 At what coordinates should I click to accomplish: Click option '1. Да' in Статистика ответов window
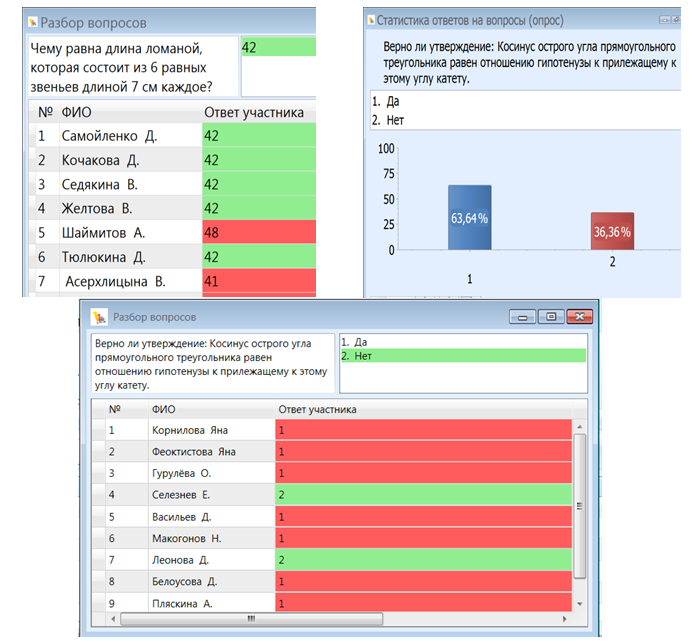(386, 102)
